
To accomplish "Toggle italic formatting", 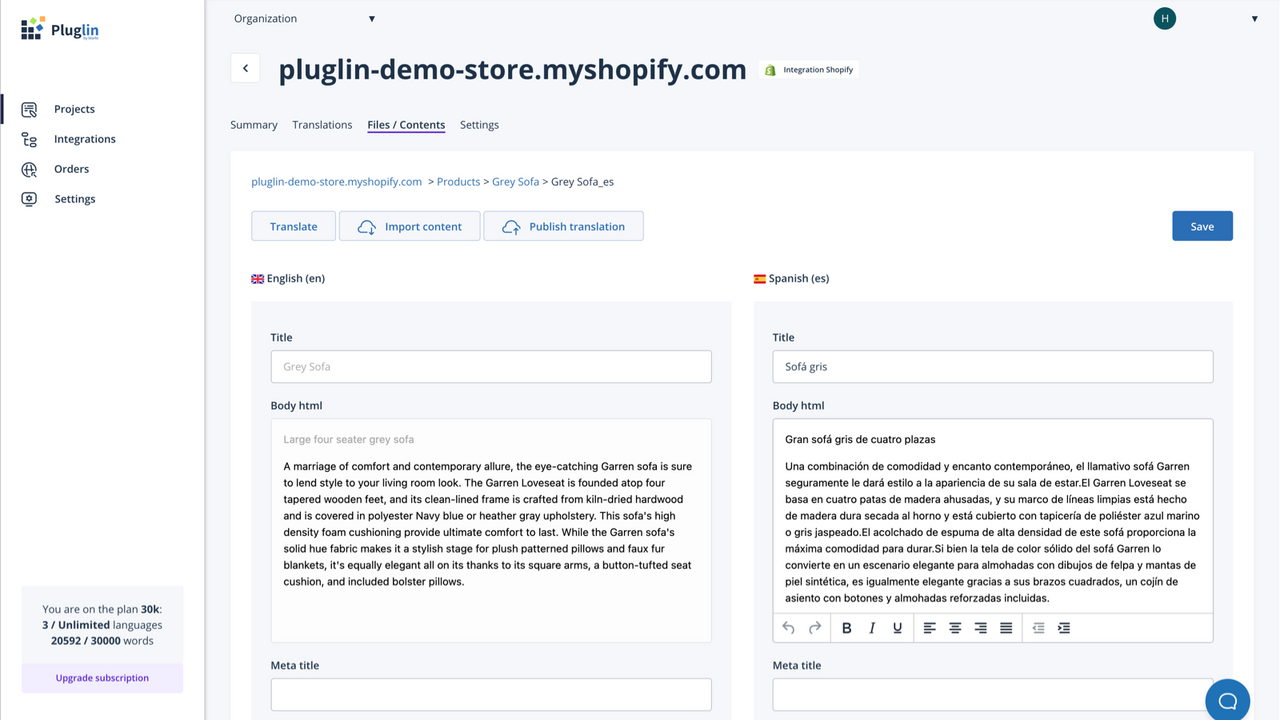I will (x=872, y=628).
